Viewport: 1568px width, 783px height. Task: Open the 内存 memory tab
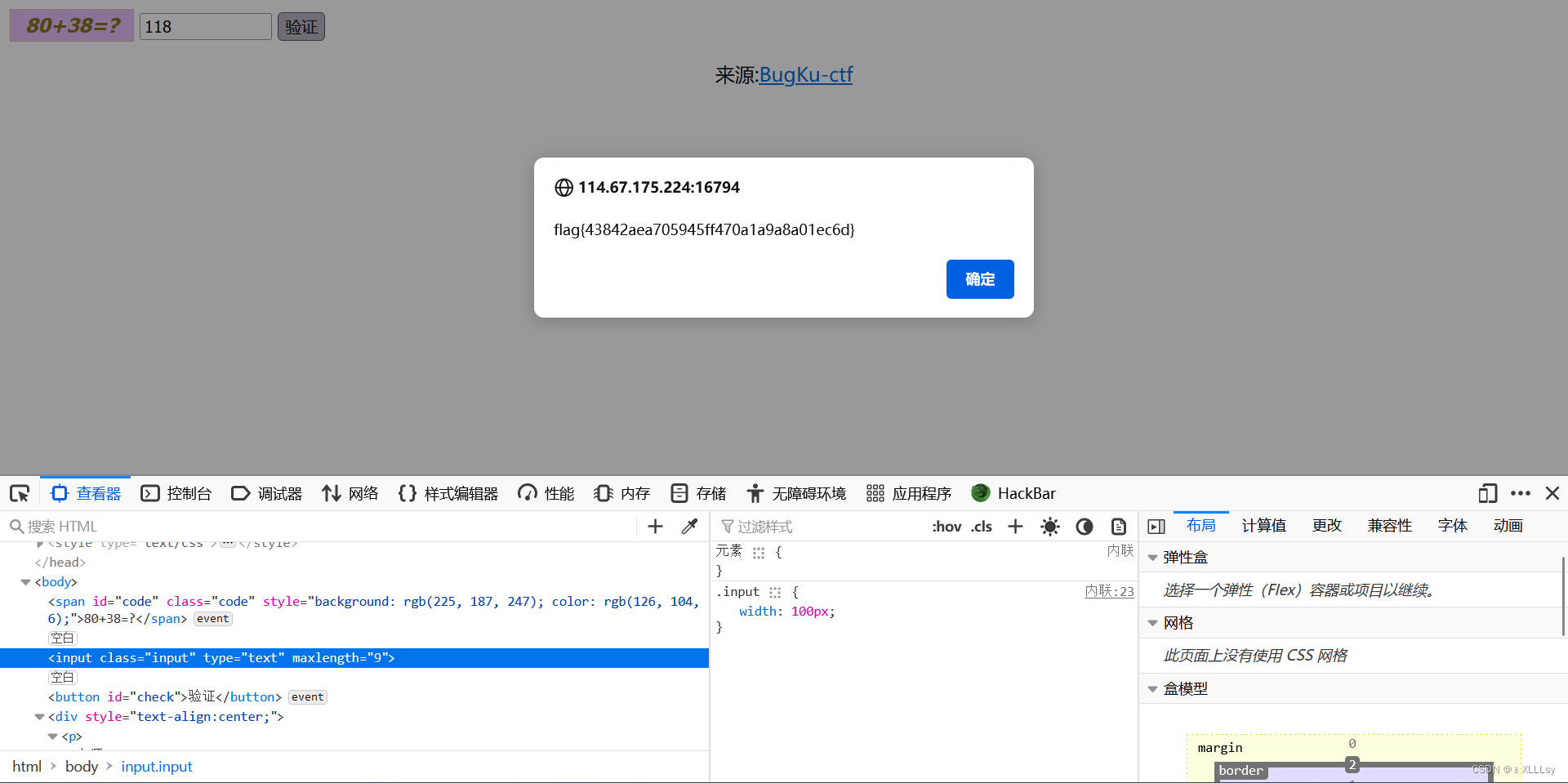[x=622, y=493]
